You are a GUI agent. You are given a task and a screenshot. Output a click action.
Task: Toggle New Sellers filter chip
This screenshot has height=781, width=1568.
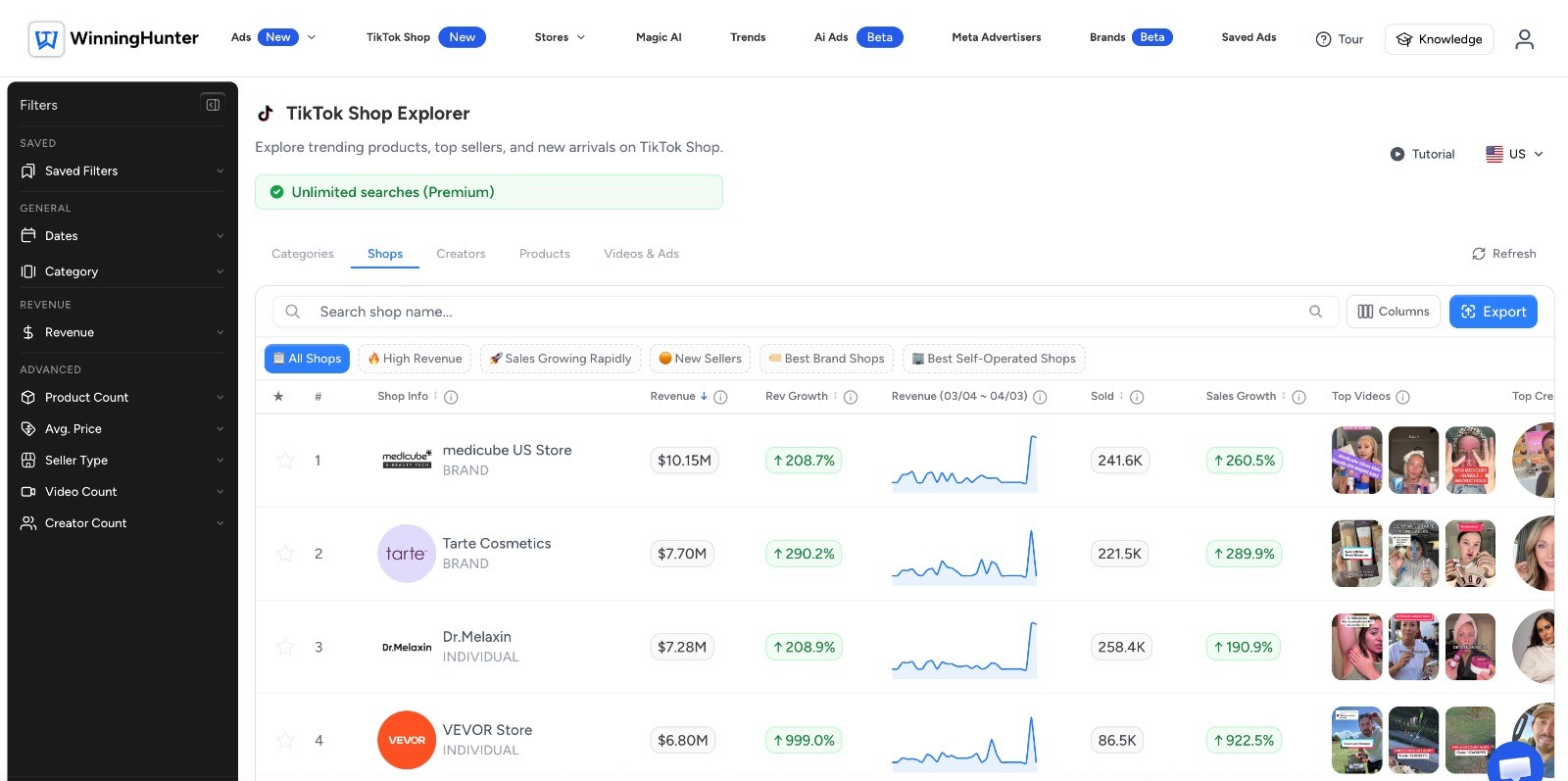[x=700, y=359]
